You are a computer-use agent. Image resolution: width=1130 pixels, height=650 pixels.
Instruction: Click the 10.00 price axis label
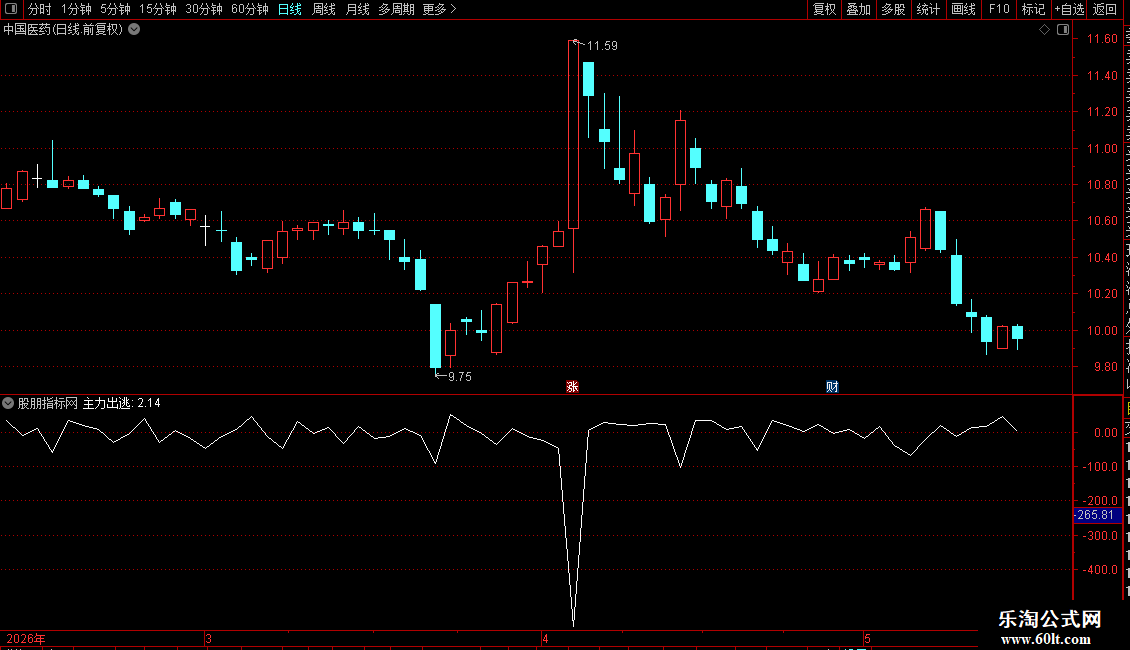point(1102,331)
